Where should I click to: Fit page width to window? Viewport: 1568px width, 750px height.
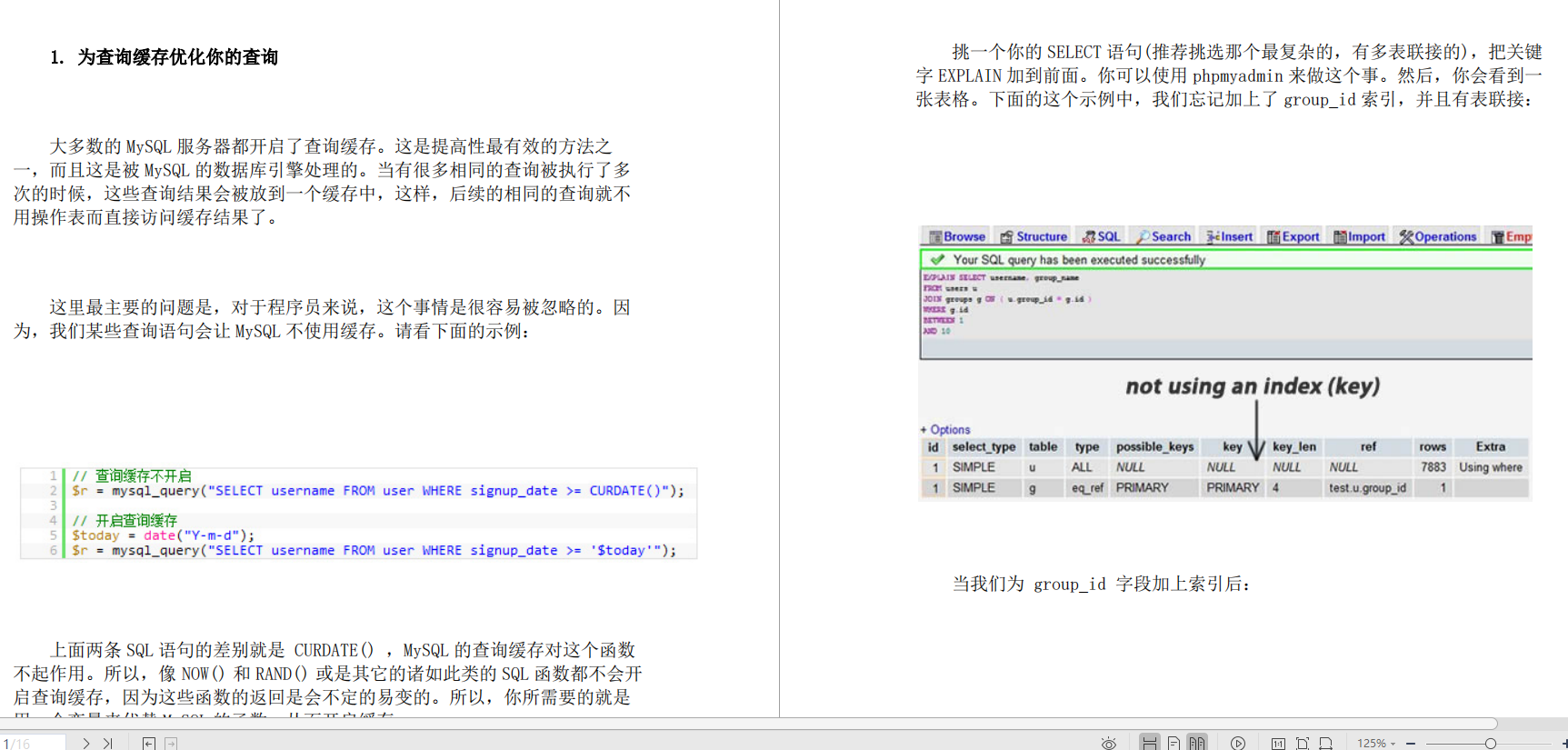pyautogui.click(x=1326, y=744)
